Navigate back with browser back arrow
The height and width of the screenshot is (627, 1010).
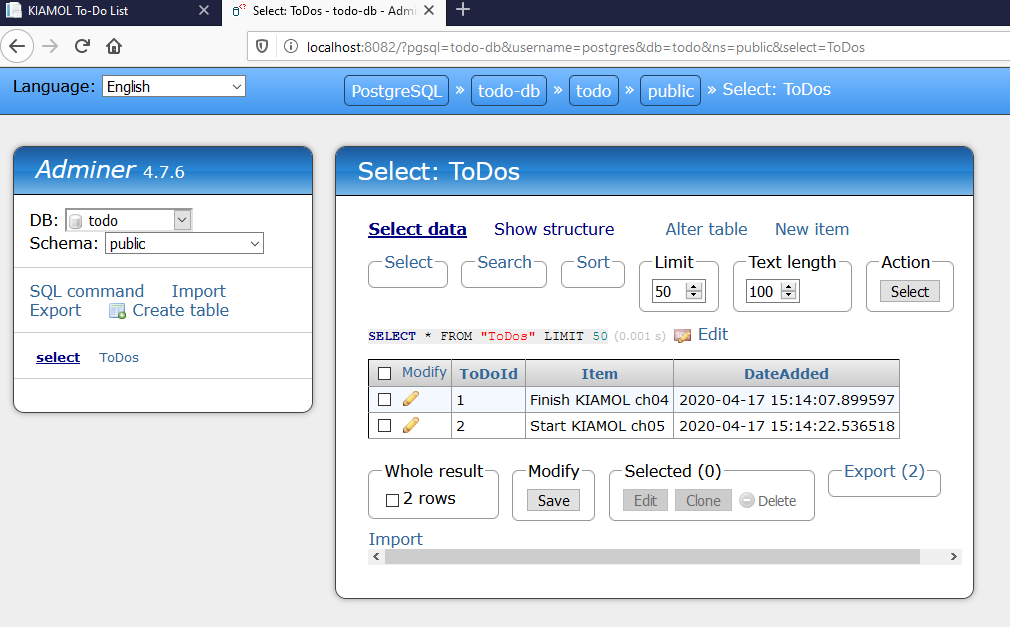click(19, 46)
